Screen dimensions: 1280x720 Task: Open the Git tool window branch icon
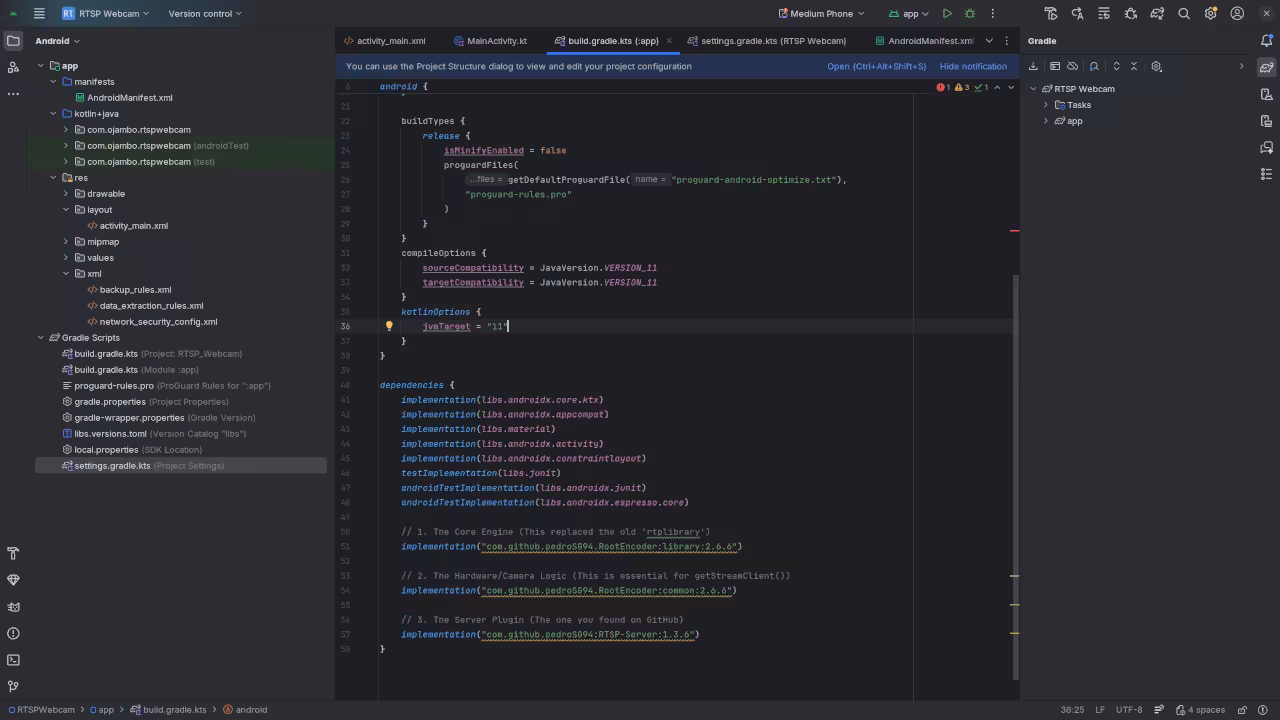pos(13,686)
